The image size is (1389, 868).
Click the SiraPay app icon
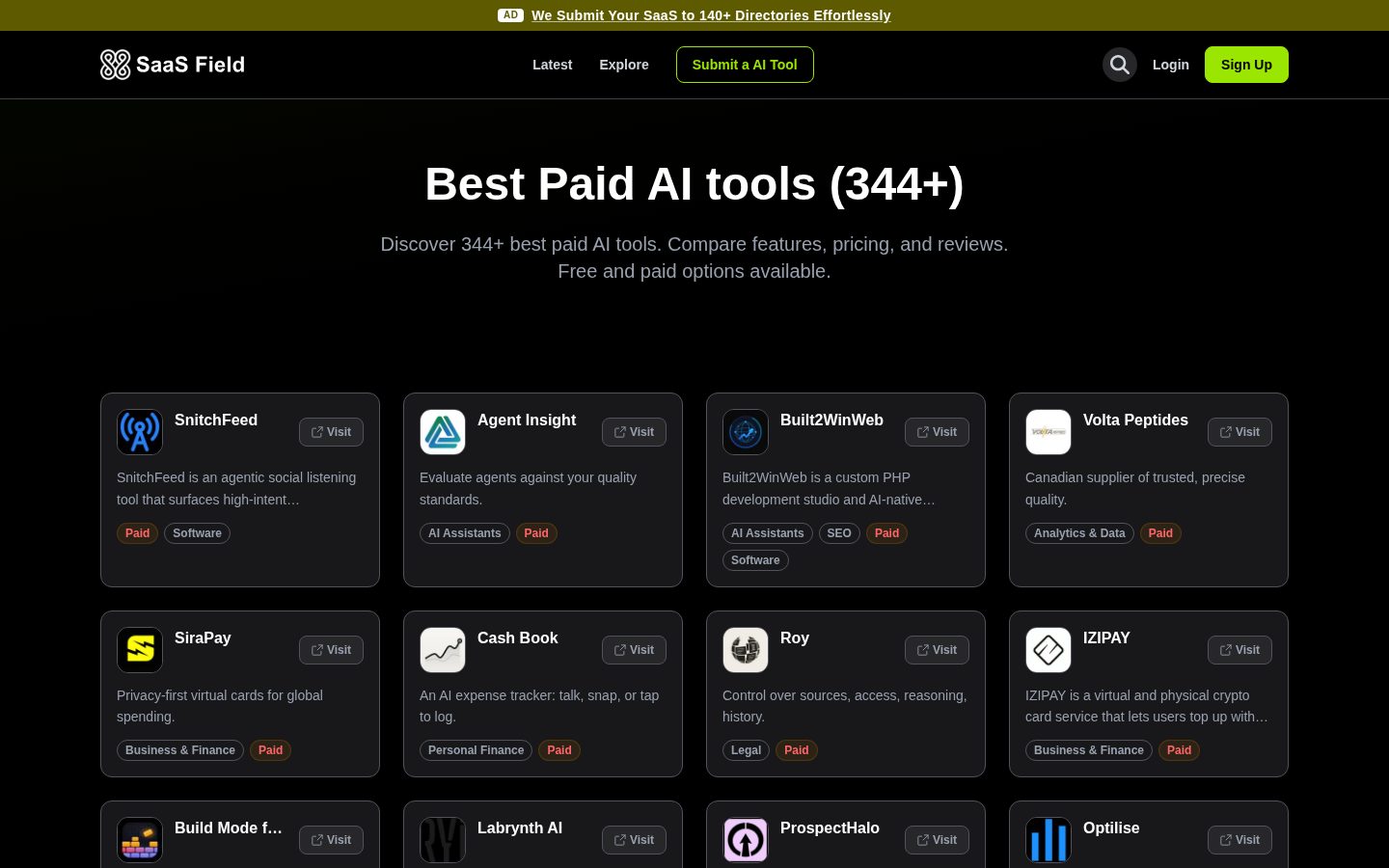coord(140,650)
